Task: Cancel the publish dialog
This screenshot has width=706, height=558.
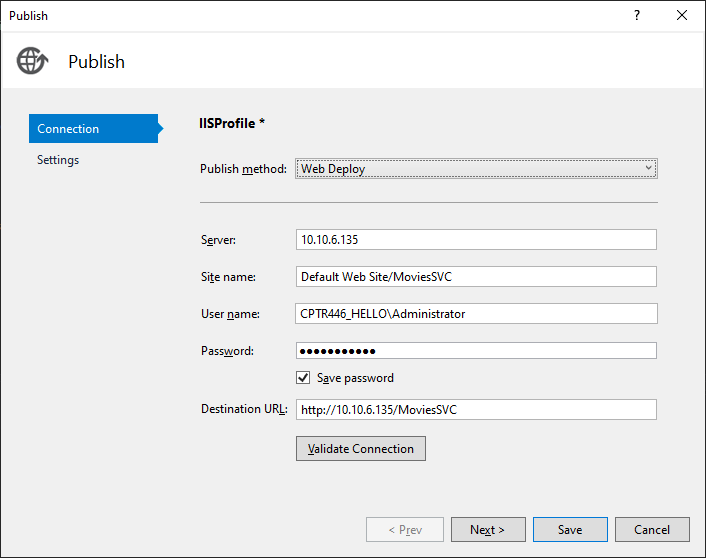Action: [652, 529]
